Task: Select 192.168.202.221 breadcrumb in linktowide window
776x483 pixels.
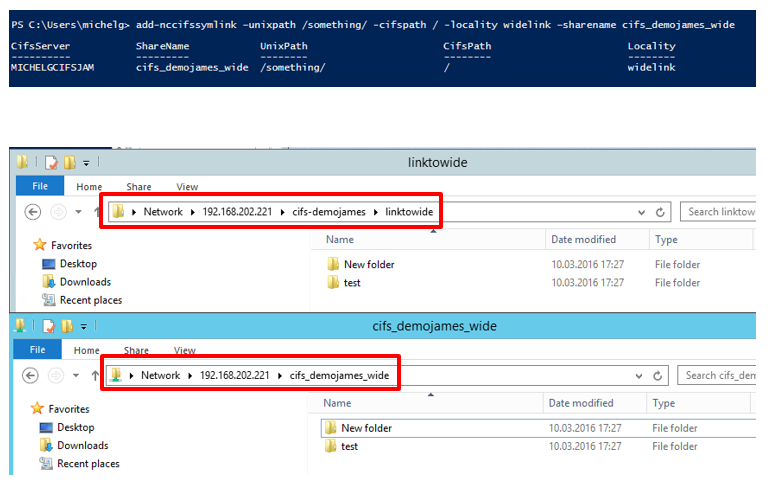Action: (237, 212)
